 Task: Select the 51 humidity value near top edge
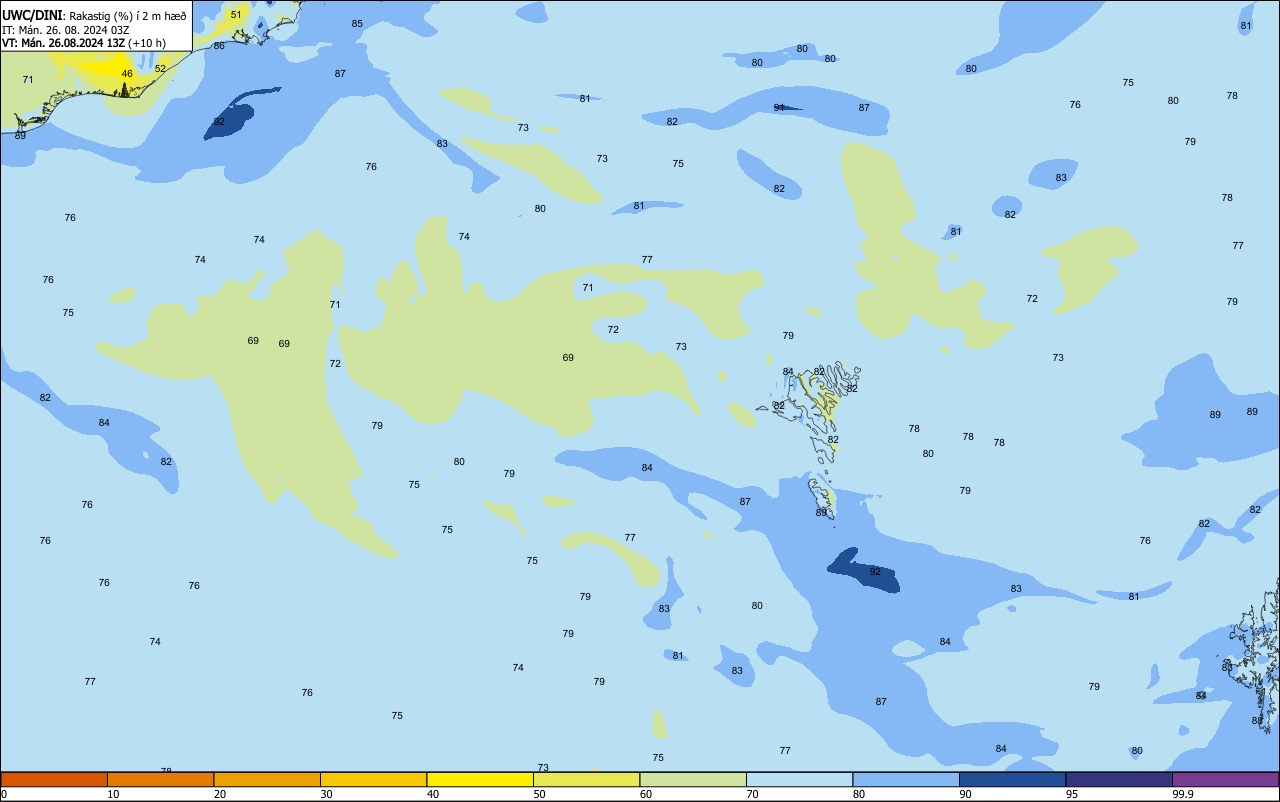(x=236, y=14)
